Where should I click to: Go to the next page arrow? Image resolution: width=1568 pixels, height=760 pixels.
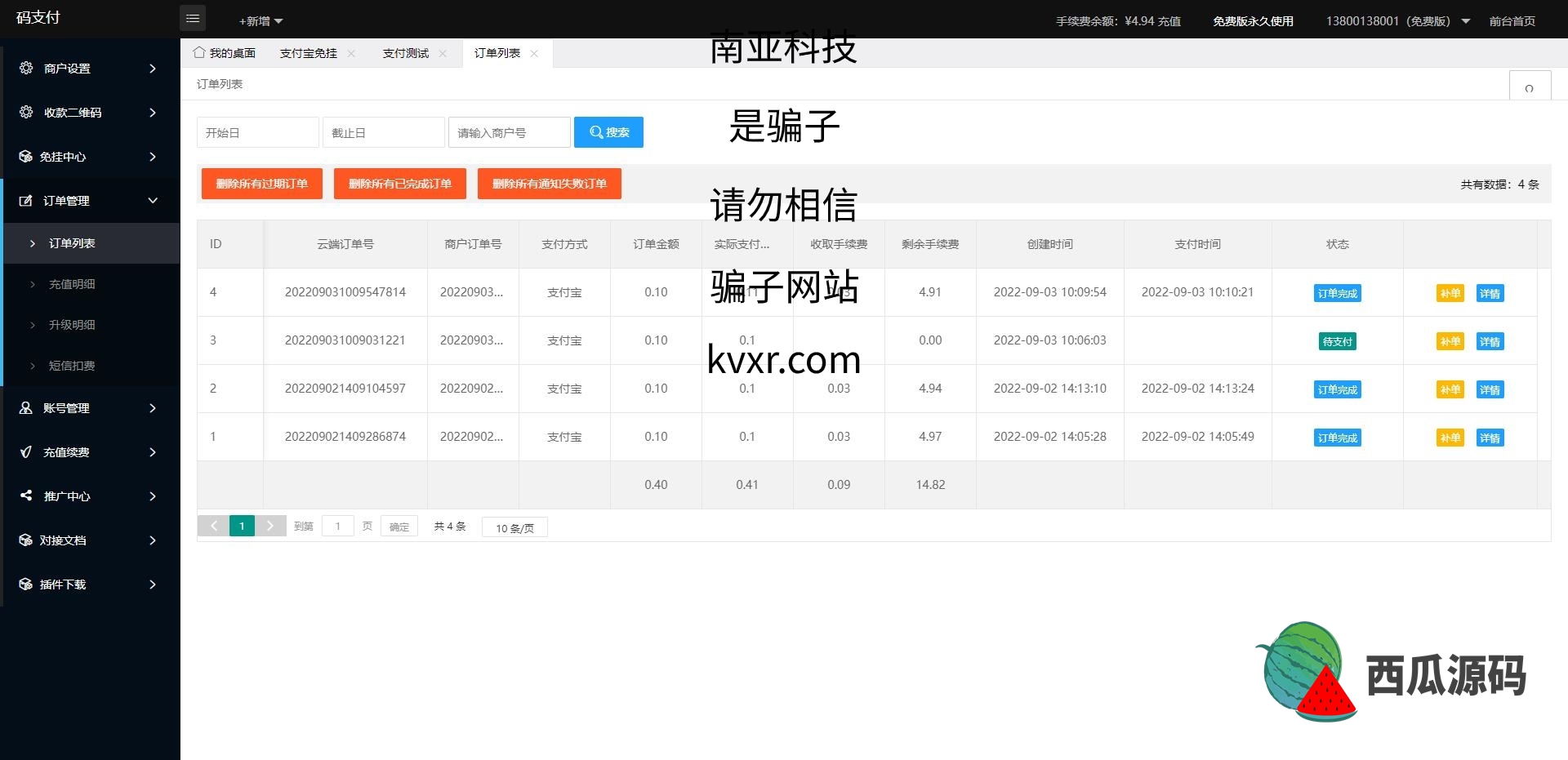coord(270,527)
